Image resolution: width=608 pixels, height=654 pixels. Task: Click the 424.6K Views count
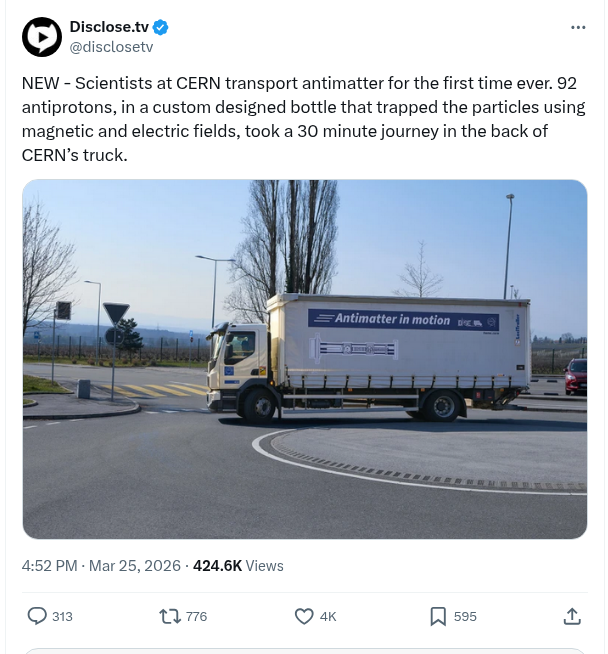[x=238, y=566]
